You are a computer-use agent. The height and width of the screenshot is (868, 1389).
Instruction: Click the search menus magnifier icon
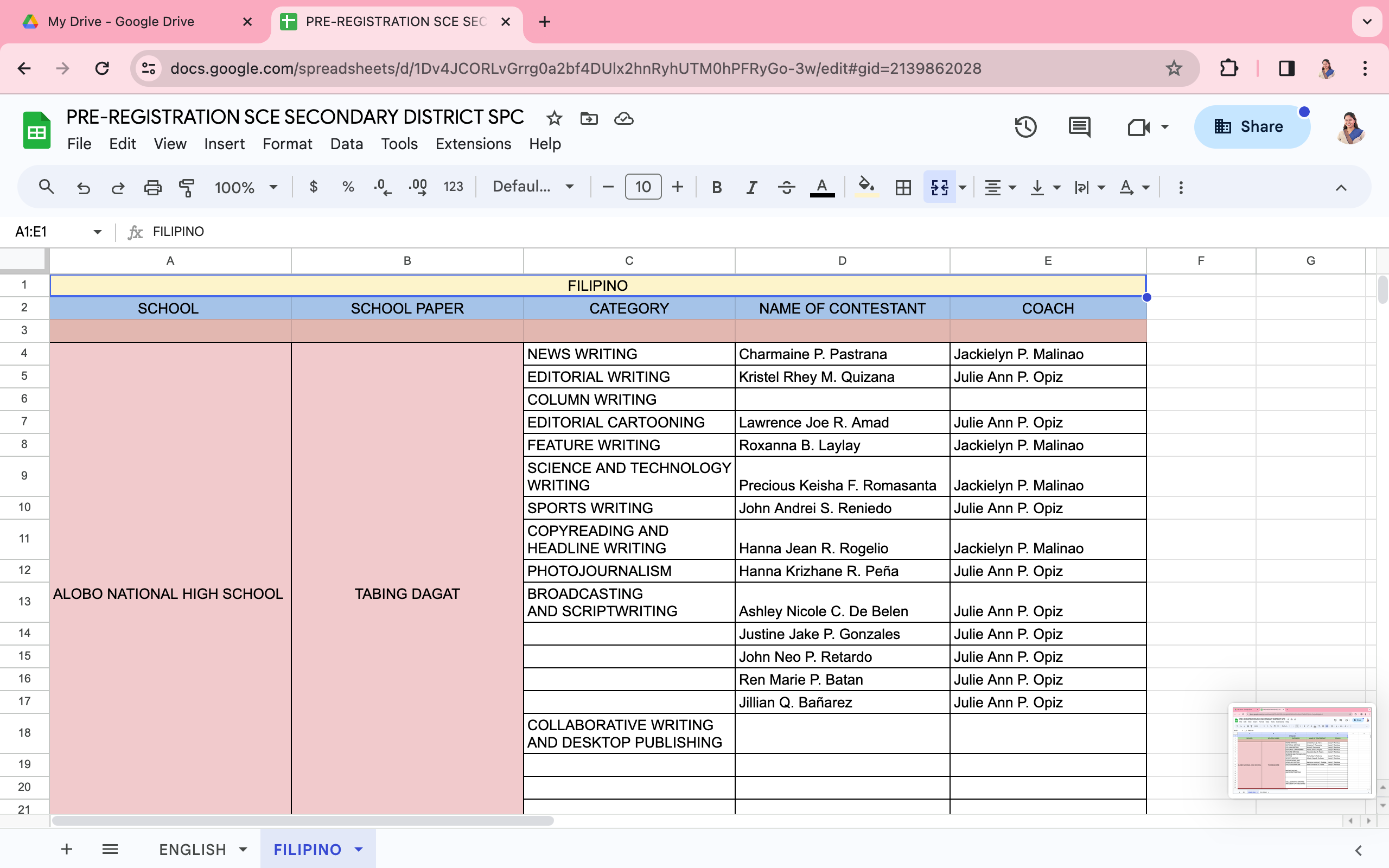(46, 187)
